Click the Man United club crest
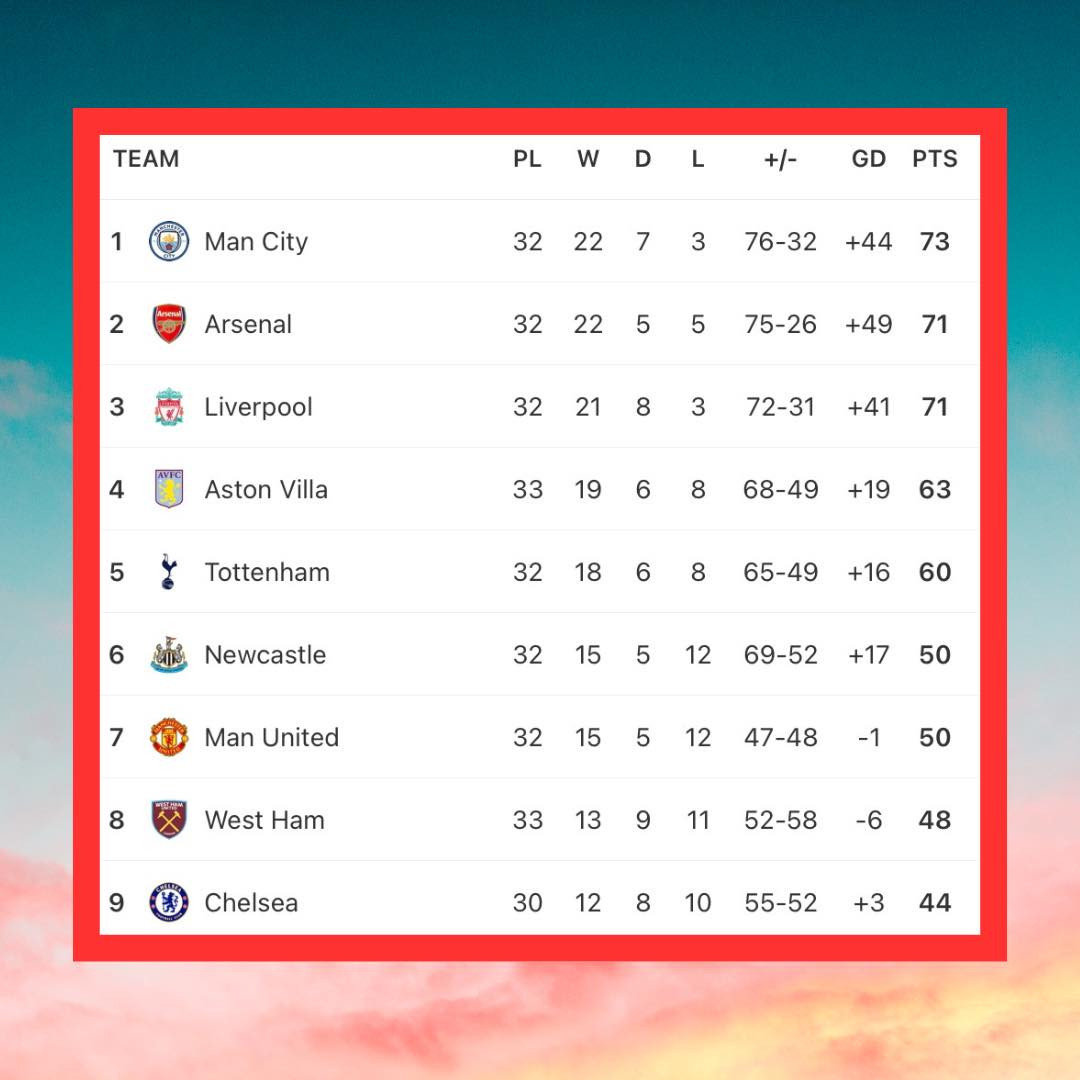This screenshot has height=1080, width=1080. point(169,737)
